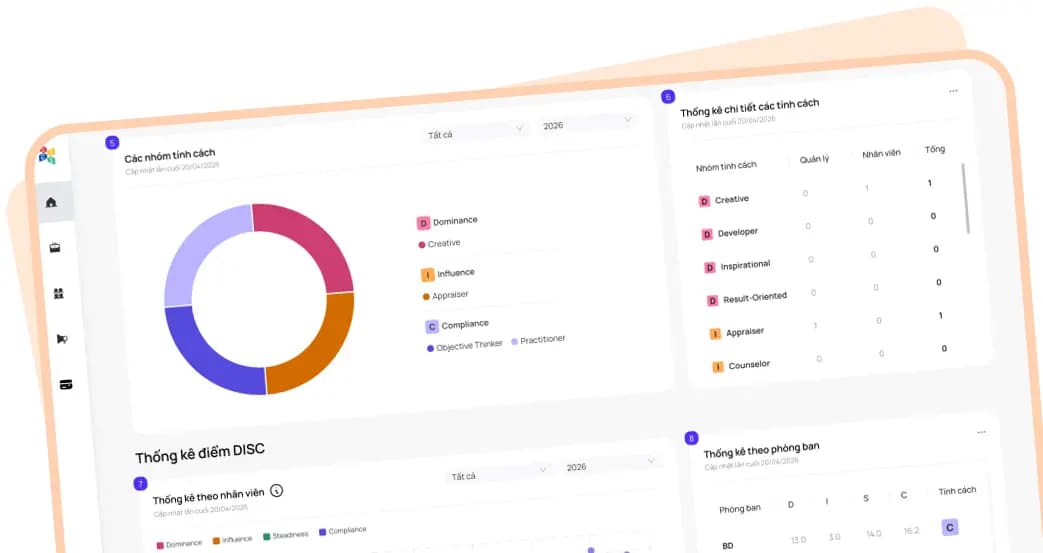The height and width of the screenshot is (553, 1043).
Task: Click the Dominance group heading in the donut legend
Action: (x=455, y=220)
